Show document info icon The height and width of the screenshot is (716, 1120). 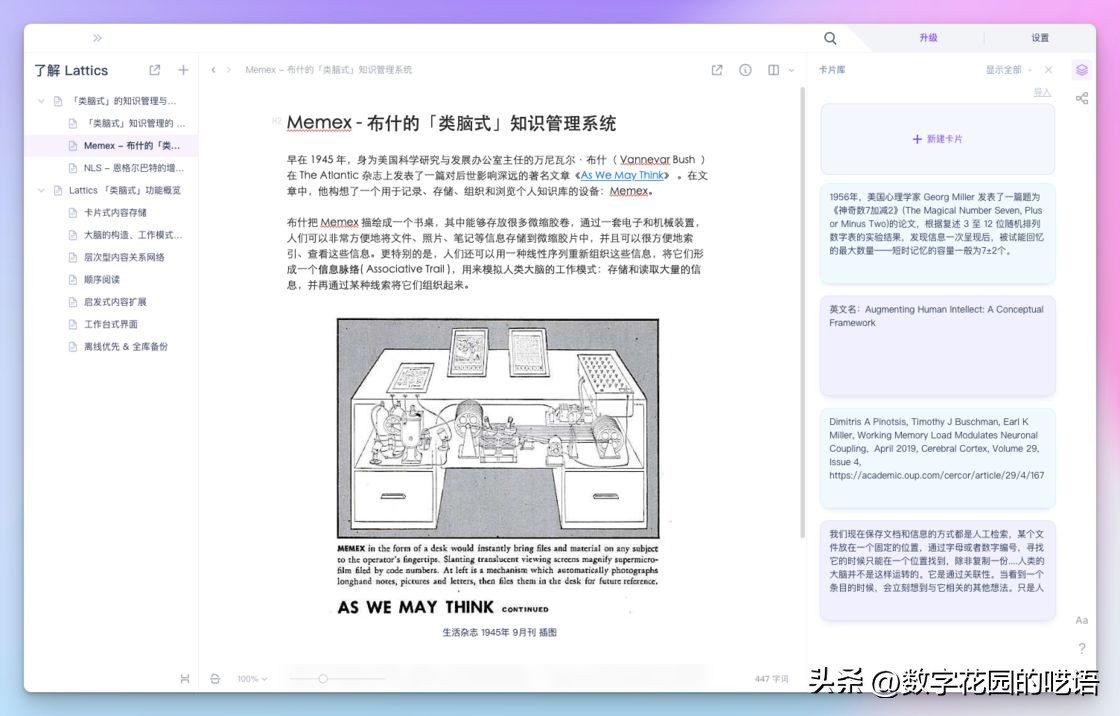(745, 70)
